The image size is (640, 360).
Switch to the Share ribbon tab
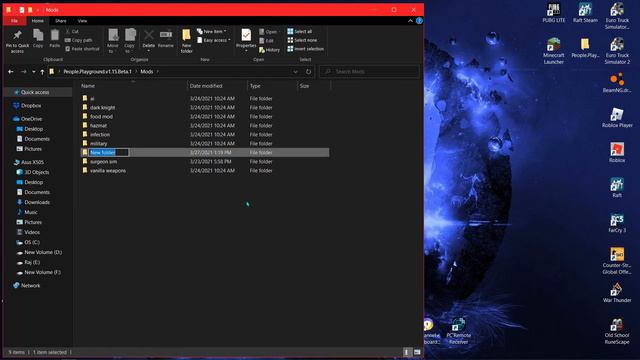pos(61,21)
